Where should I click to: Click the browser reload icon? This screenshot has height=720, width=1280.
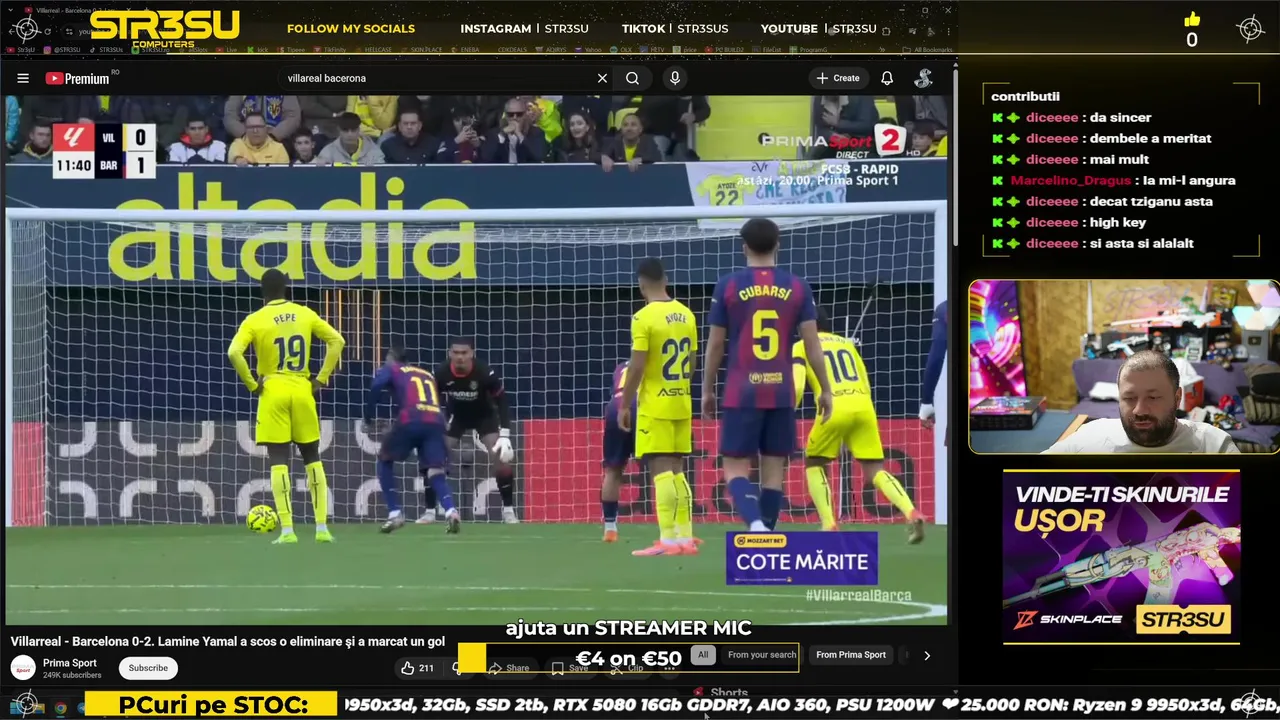[x=47, y=31]
